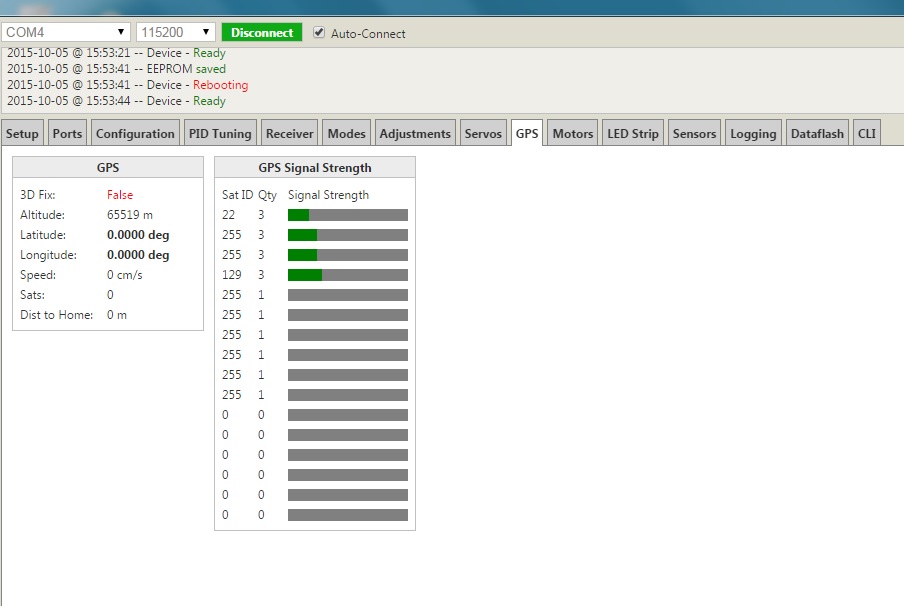Viewport: 904px width, 606px height.
Task: Go to the Configuration tab
Action: pyautogui.click(x=135, y=134)
